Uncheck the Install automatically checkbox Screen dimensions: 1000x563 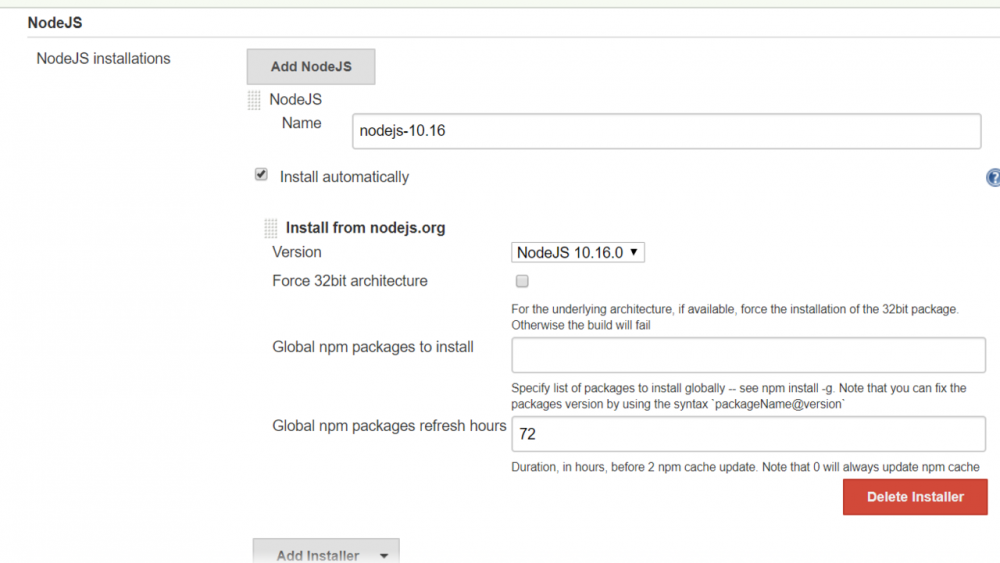coord(261,175)
